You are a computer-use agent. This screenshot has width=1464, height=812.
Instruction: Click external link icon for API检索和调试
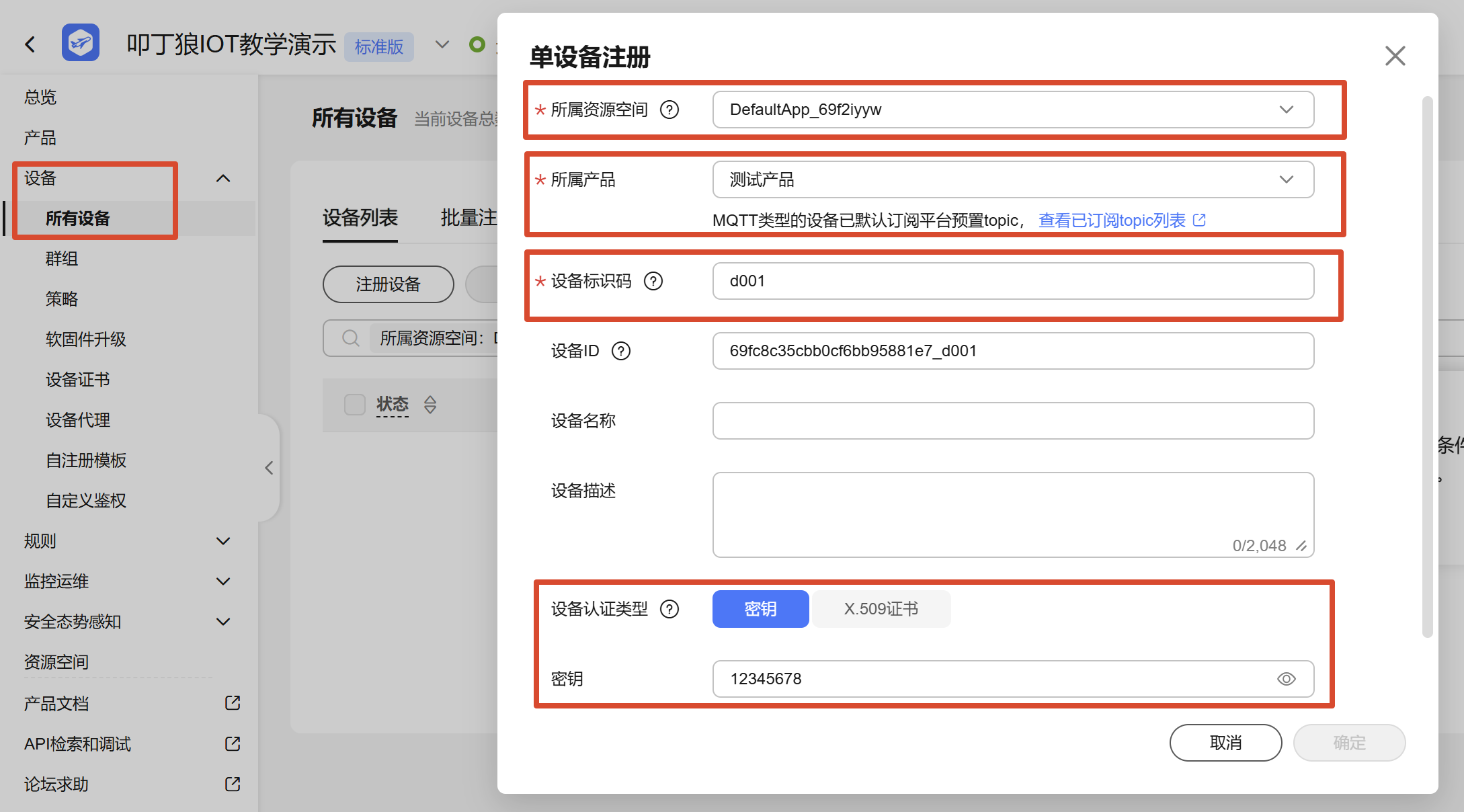click(233, 743)
